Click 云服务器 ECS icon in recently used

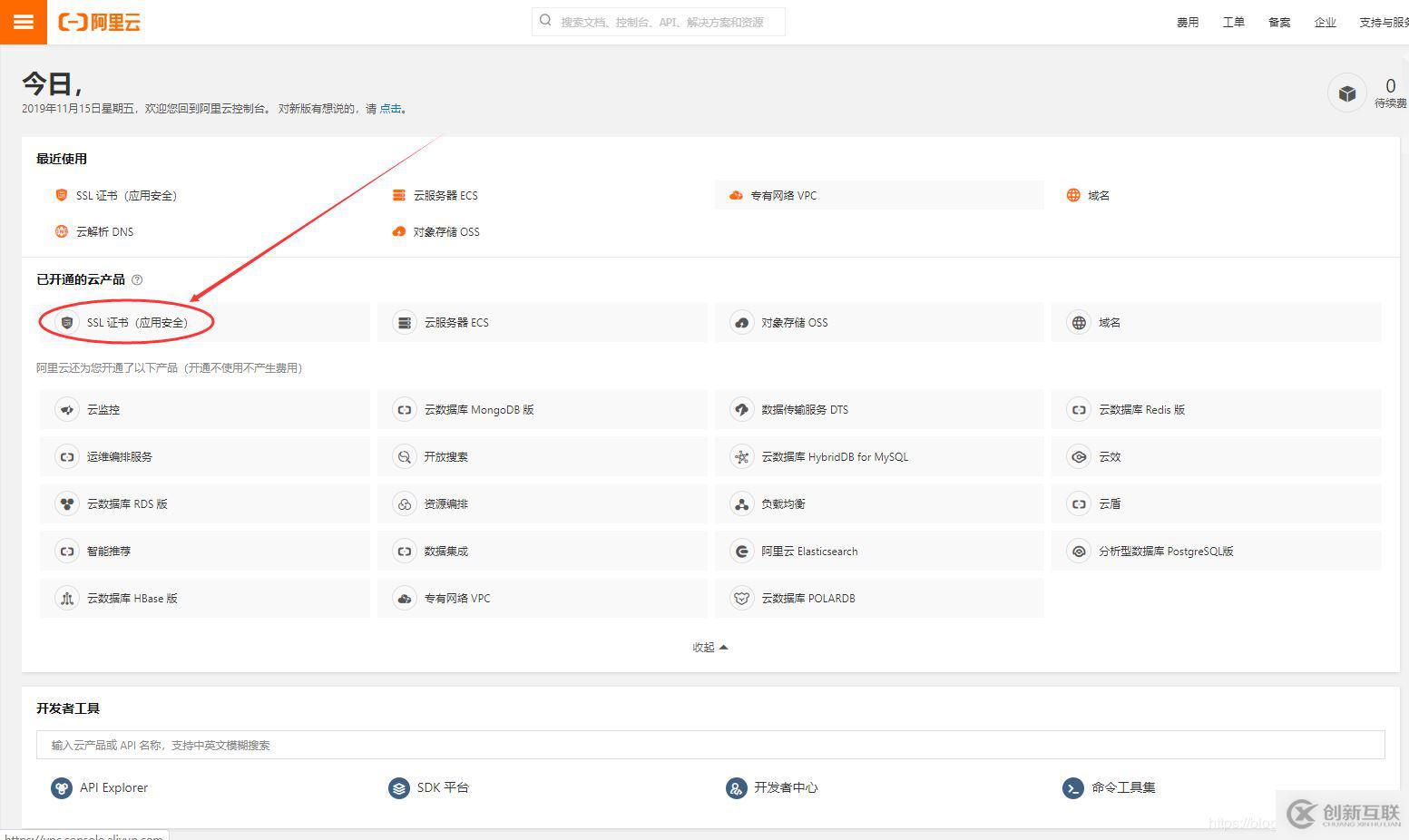click(398, 195)
